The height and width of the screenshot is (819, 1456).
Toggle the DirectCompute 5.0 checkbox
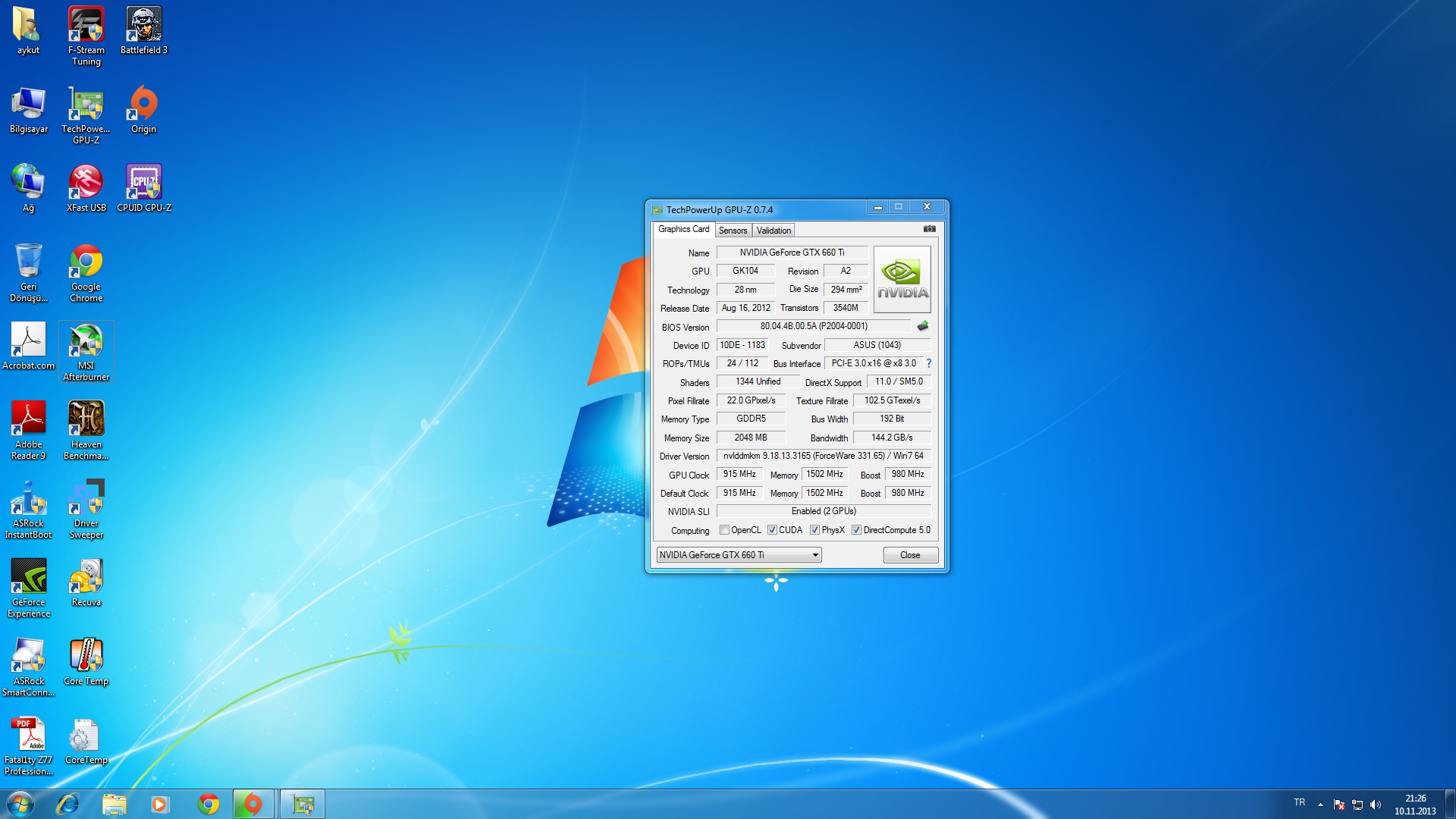(x=856, y=530)
